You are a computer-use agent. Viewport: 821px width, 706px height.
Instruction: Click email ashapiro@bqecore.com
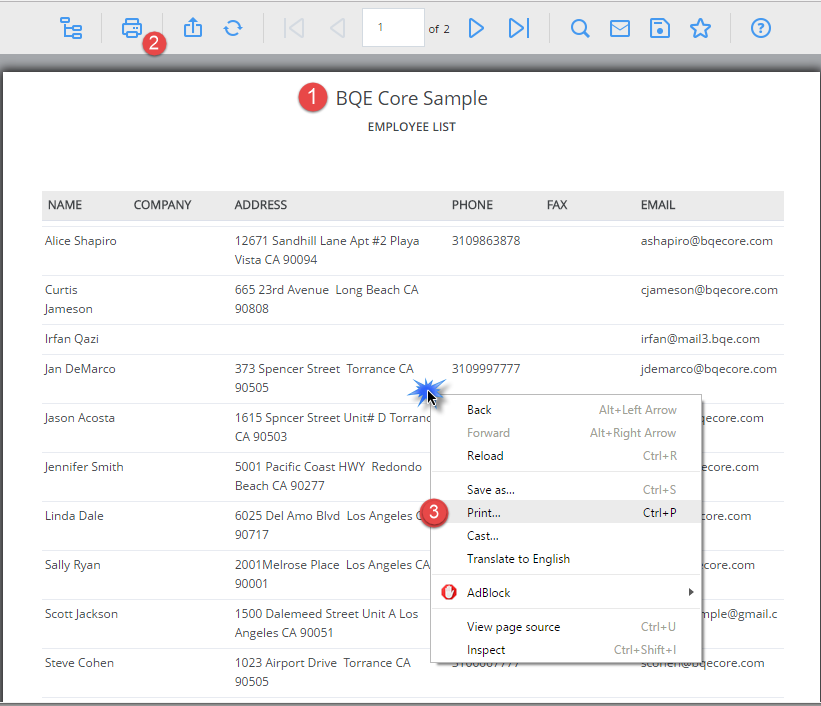click(706, 241)
